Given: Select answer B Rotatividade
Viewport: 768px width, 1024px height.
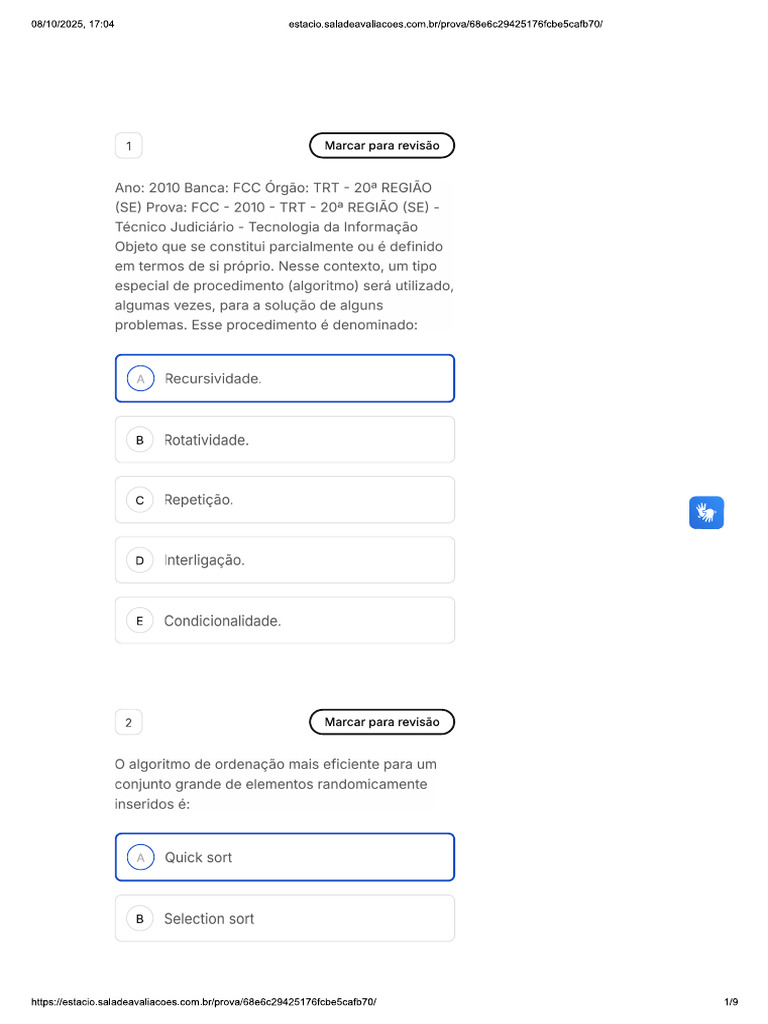Looking at the screenshot, I should pos(285,440).
